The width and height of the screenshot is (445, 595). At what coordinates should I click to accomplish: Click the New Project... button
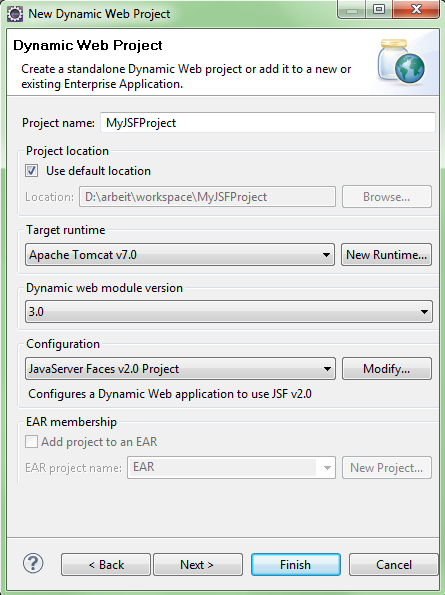point(387,468)
